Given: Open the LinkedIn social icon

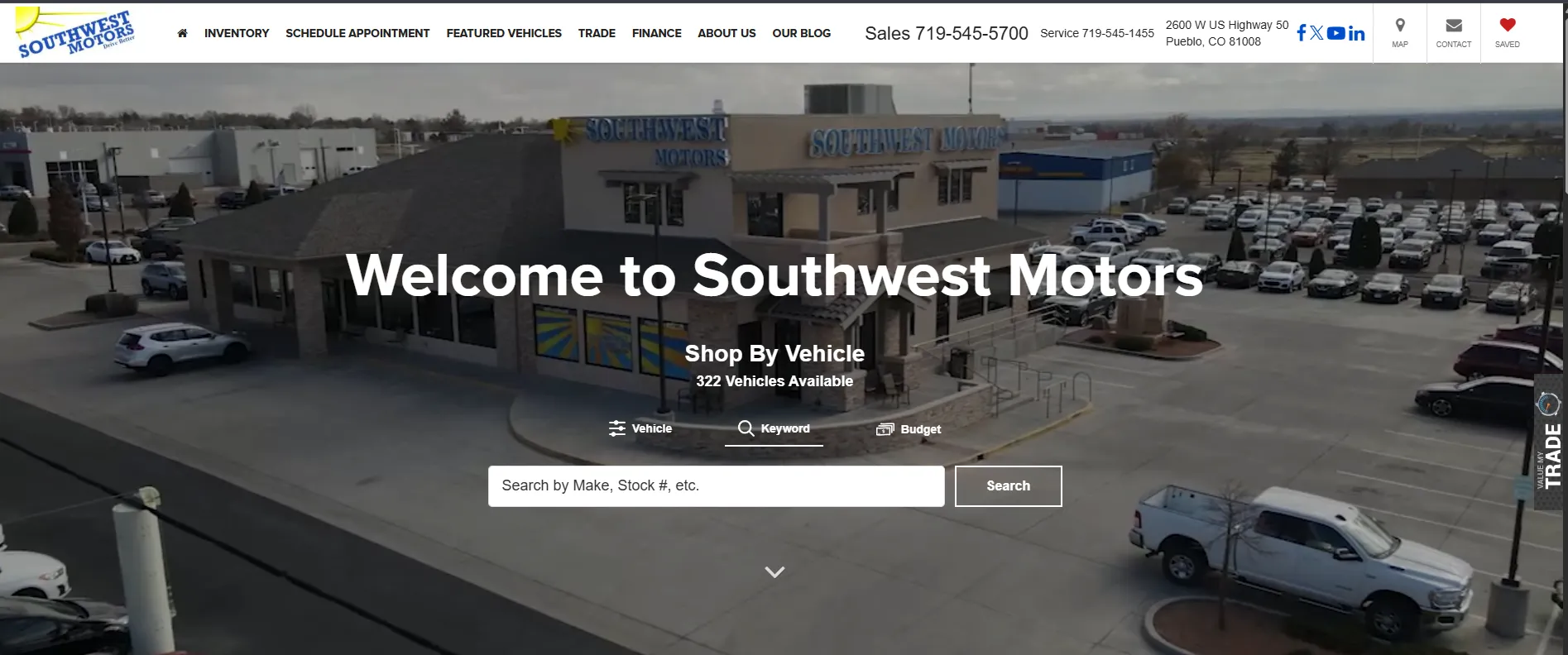Looking at the screenshot, I should pos(1356,33).
